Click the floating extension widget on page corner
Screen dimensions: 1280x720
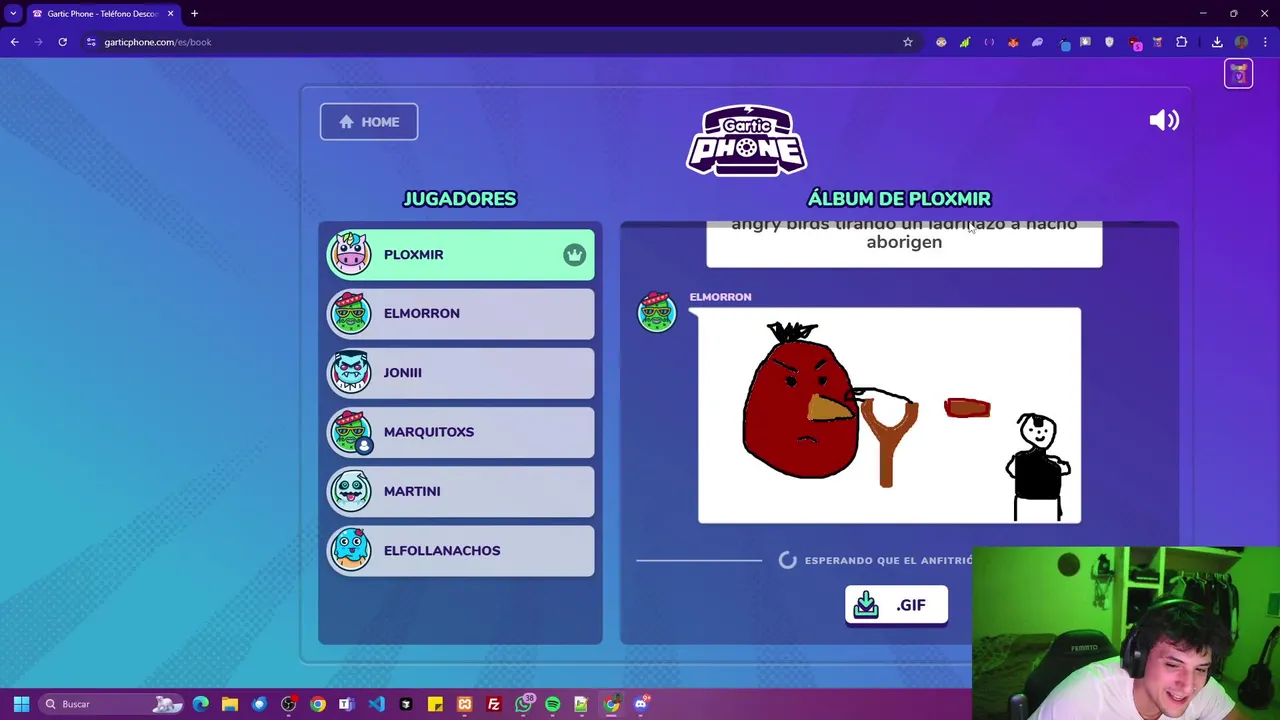point(1238,74)
